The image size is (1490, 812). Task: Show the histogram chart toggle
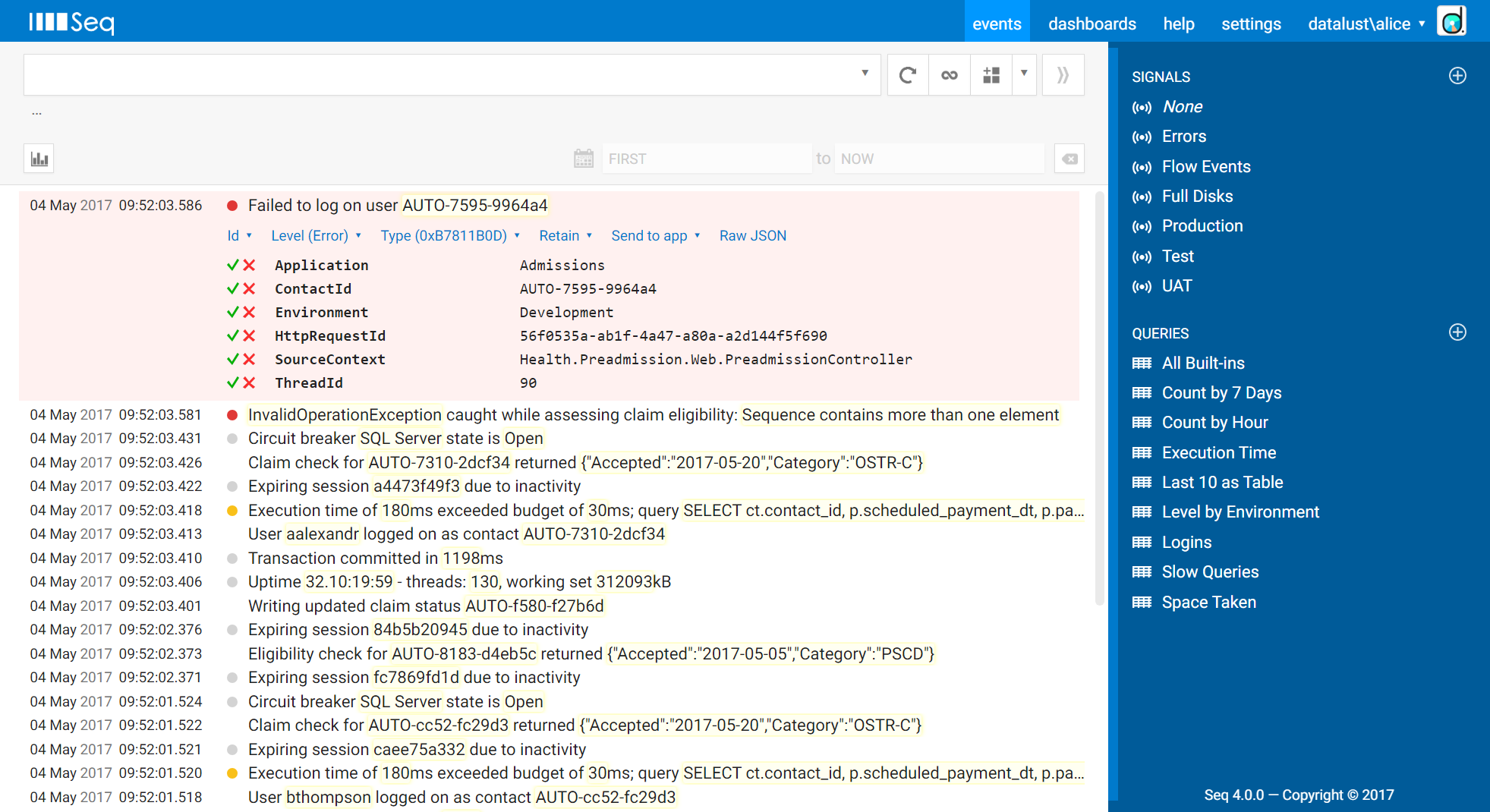point(39,159)
